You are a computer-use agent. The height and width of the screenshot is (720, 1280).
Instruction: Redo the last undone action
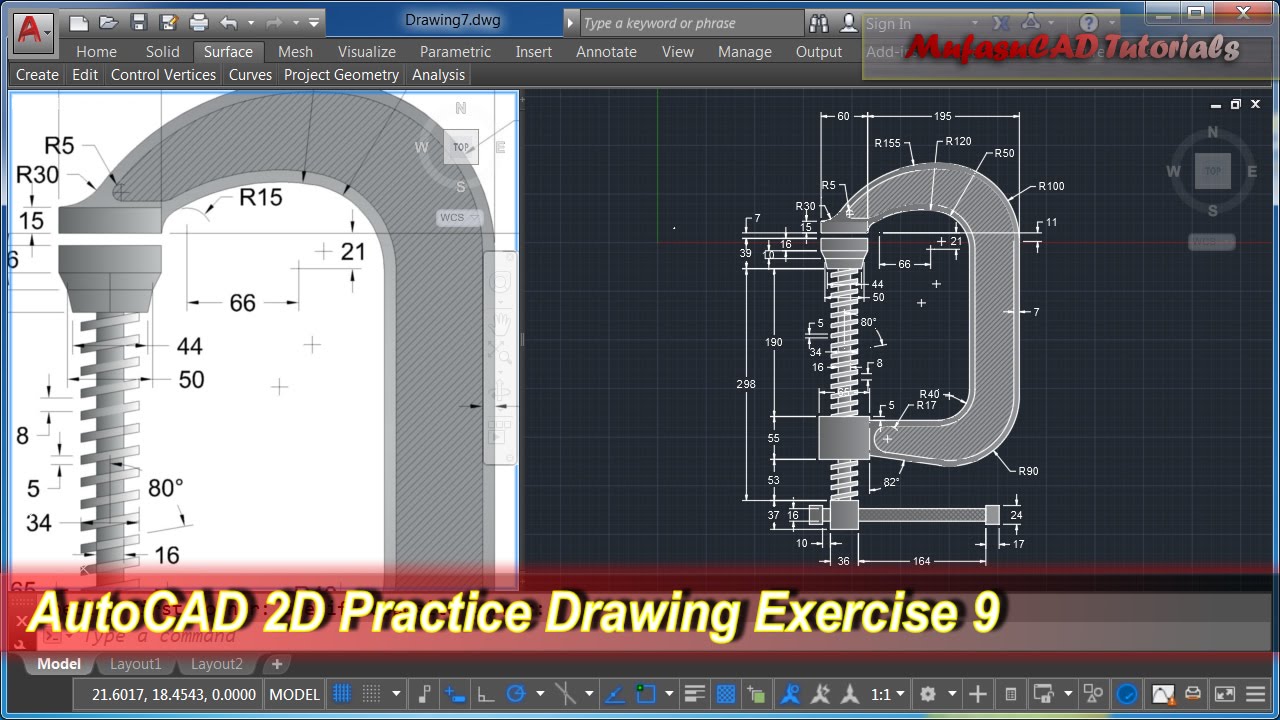pyautogui.click(x=274, y=22)
